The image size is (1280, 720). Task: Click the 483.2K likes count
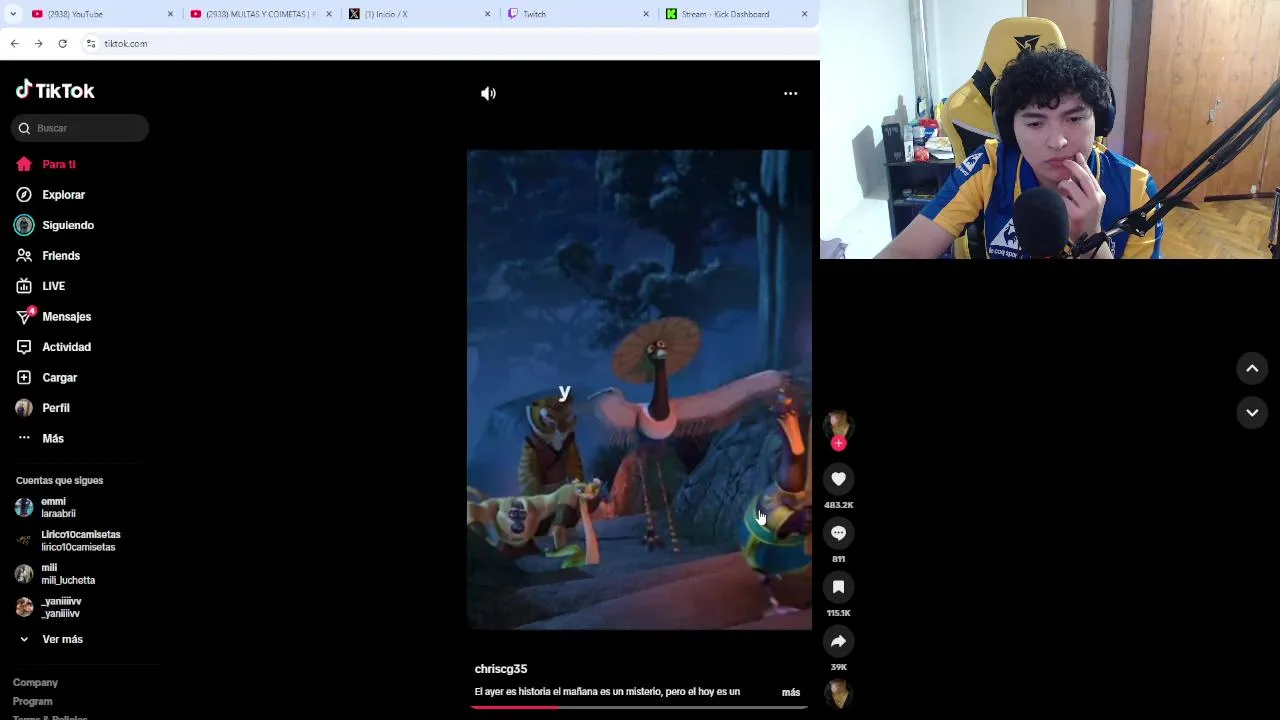838,505
